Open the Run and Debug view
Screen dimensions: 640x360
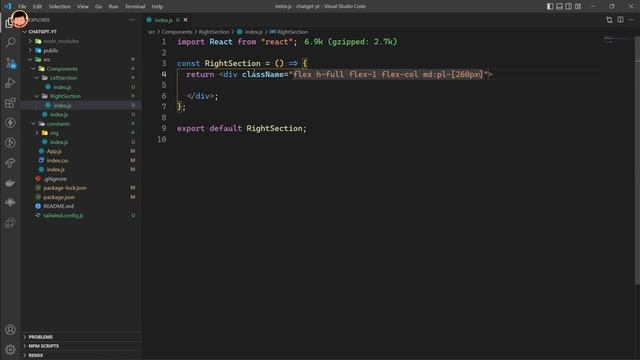[11, 82]
